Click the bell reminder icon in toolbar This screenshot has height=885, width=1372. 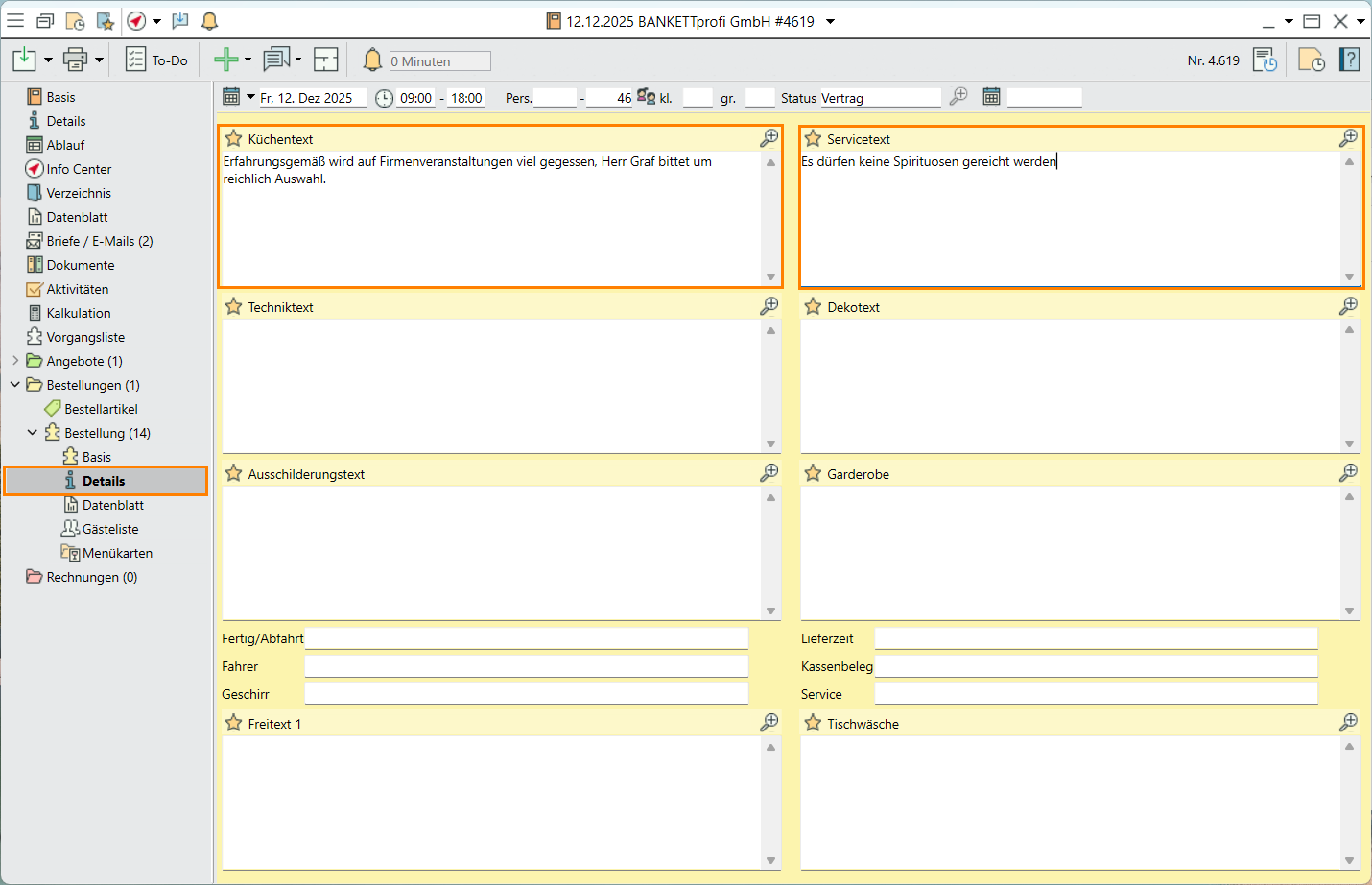click(x=372, y=60)
